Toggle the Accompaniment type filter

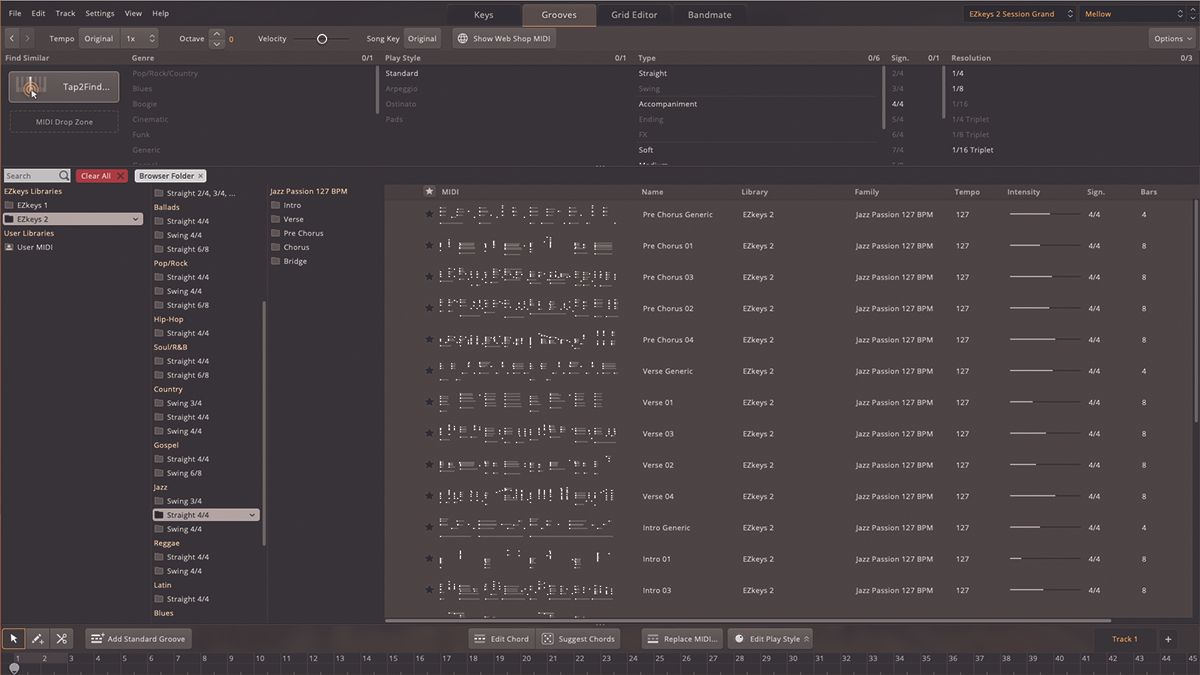(668, 104)
